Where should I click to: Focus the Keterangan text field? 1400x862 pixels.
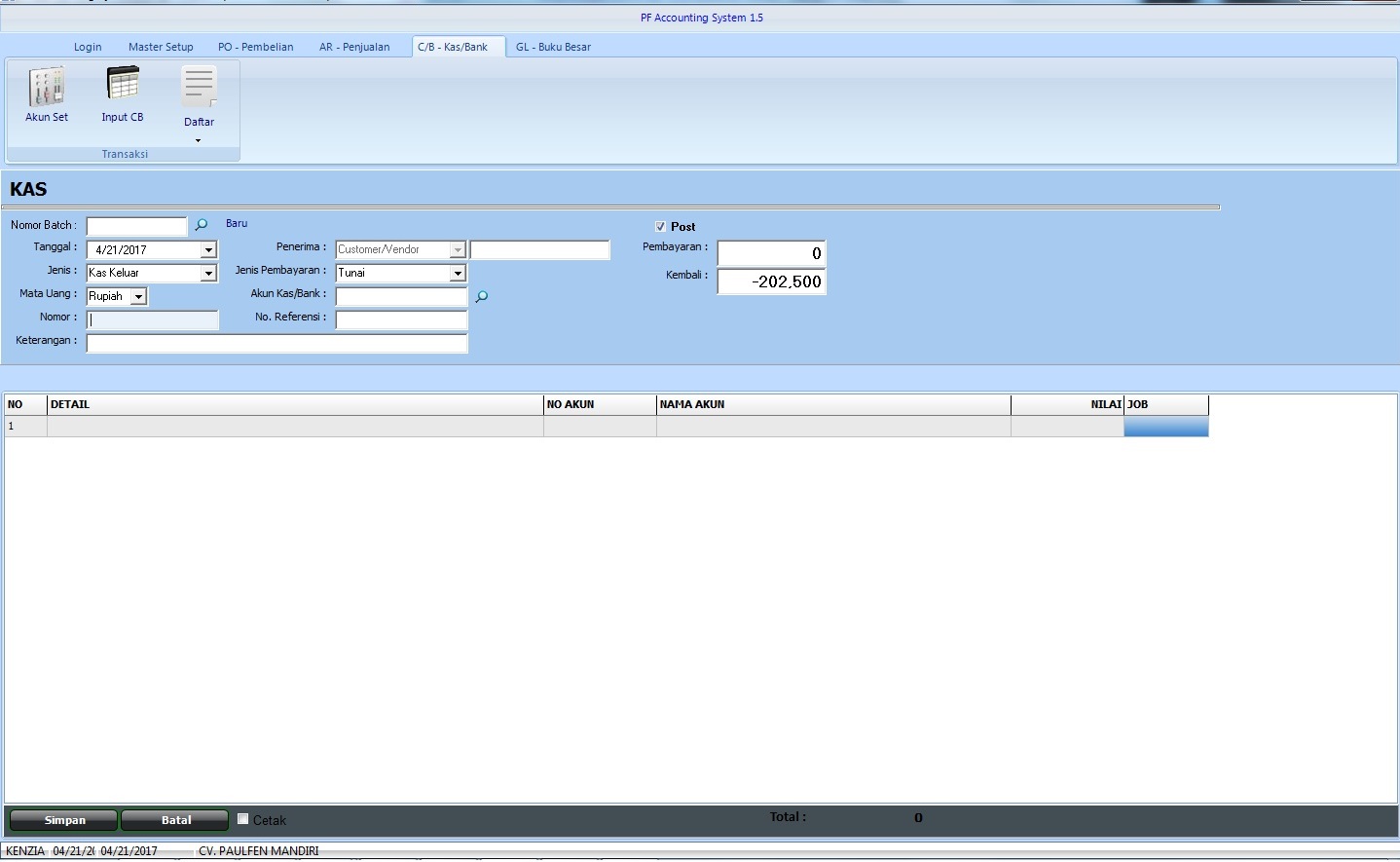click(276, 343)
